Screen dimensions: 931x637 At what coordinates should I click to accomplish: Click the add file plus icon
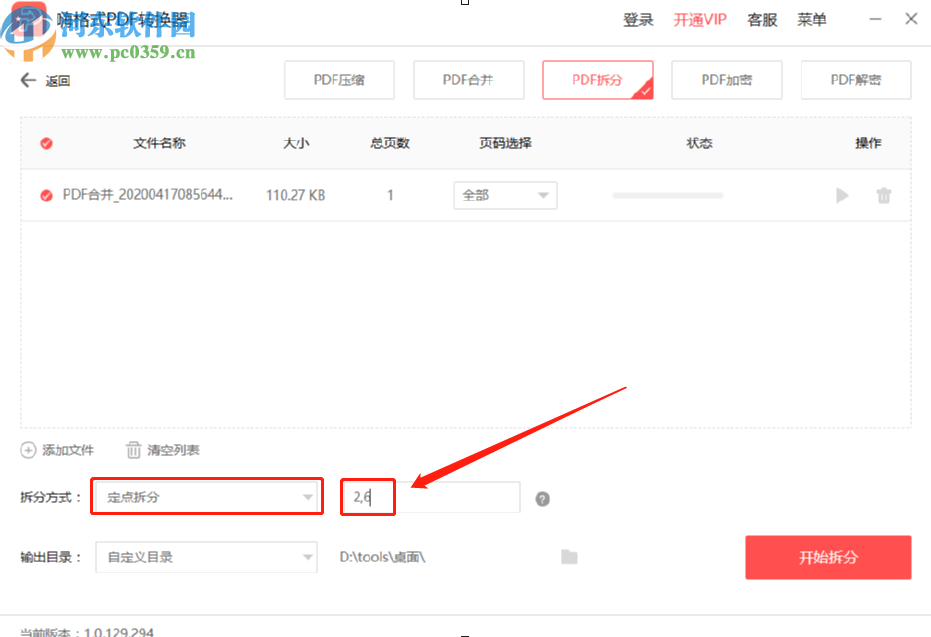pos(28,450)
